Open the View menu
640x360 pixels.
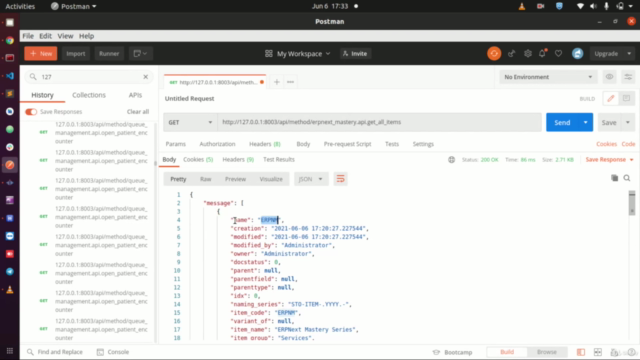[x=65, y=36]
